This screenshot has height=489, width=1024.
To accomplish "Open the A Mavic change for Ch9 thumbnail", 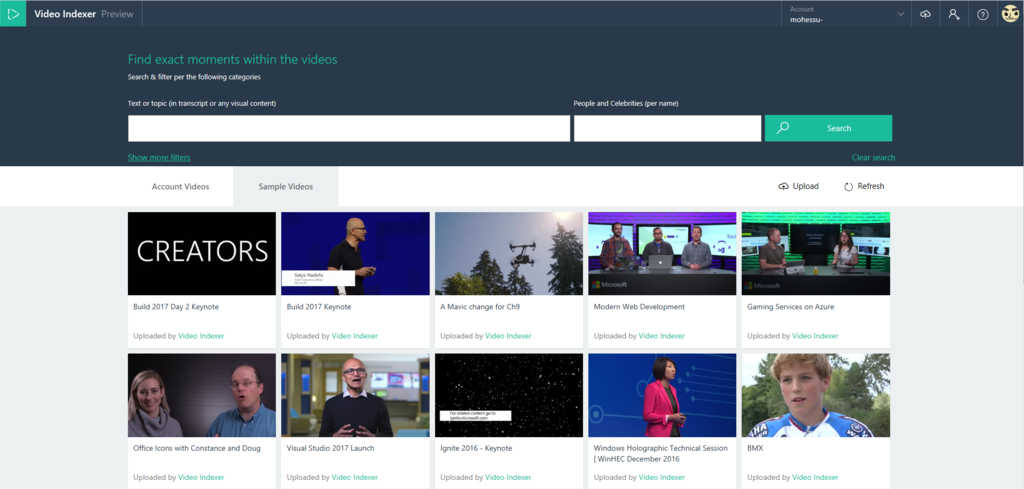I will click(x=509, y=253).
